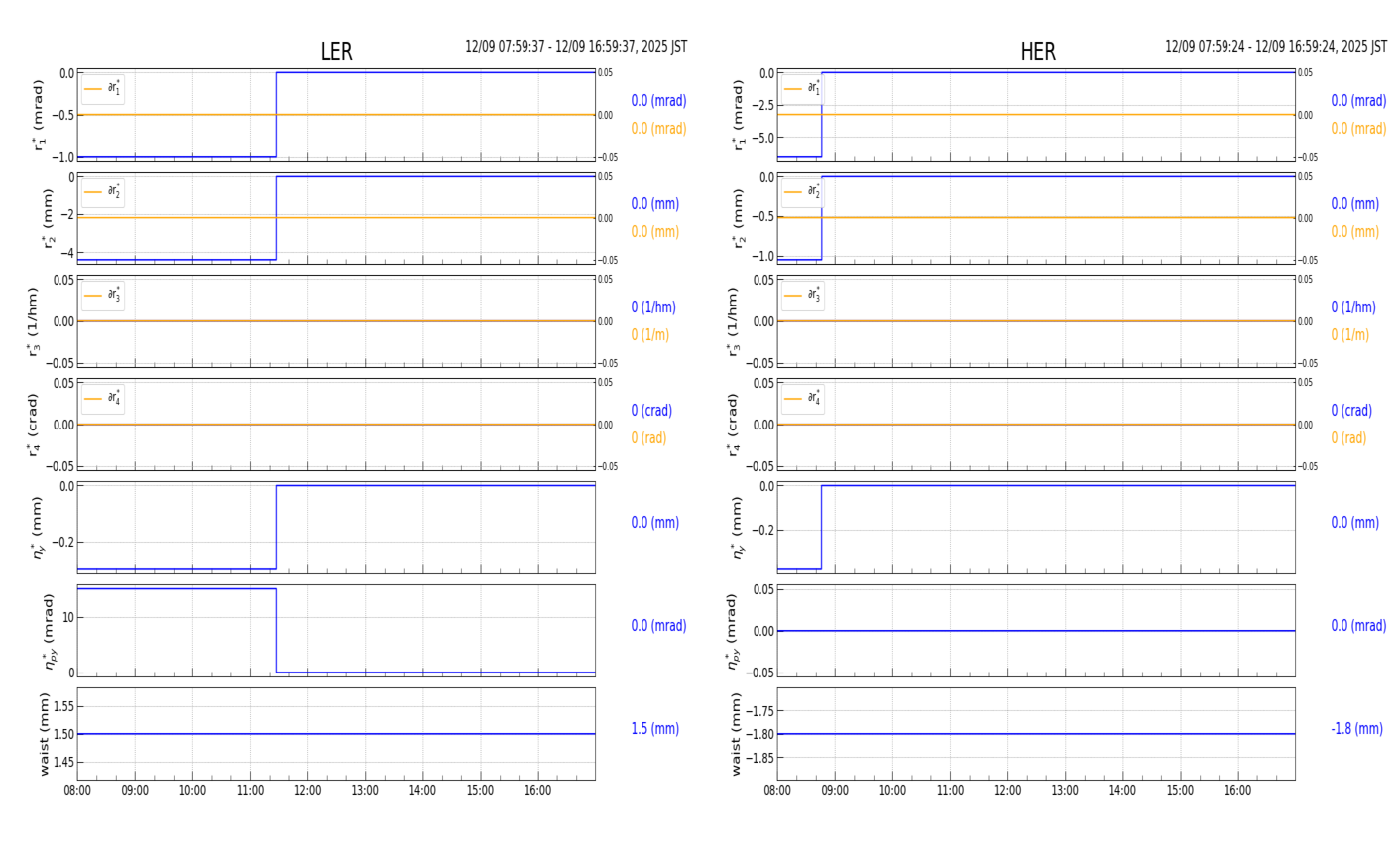Viewport: 1400px width, 857px height.
Task: Click the LER r3* (1/hm) axis label
Action: click(x=33, y=321)
